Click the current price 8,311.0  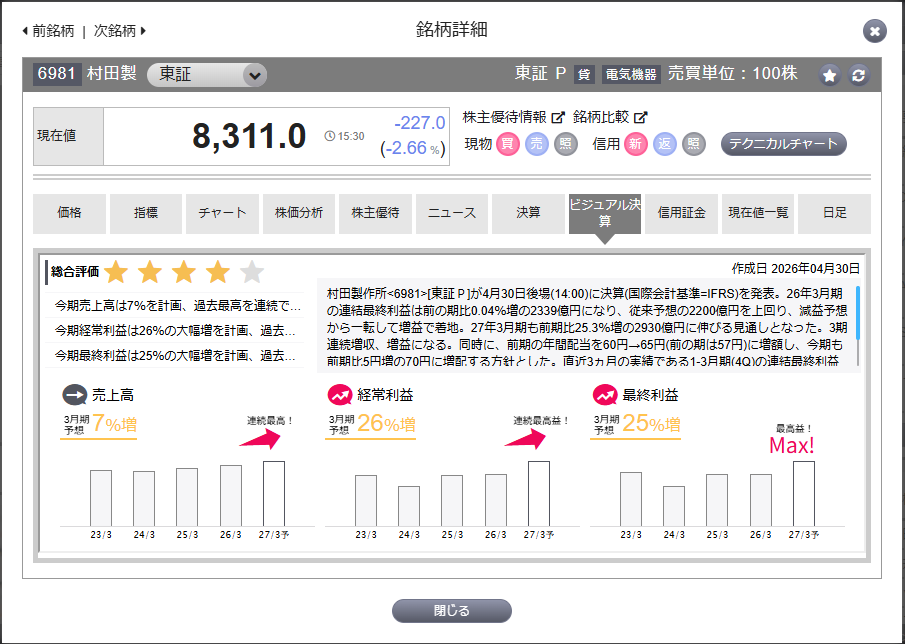pos(249,137)
